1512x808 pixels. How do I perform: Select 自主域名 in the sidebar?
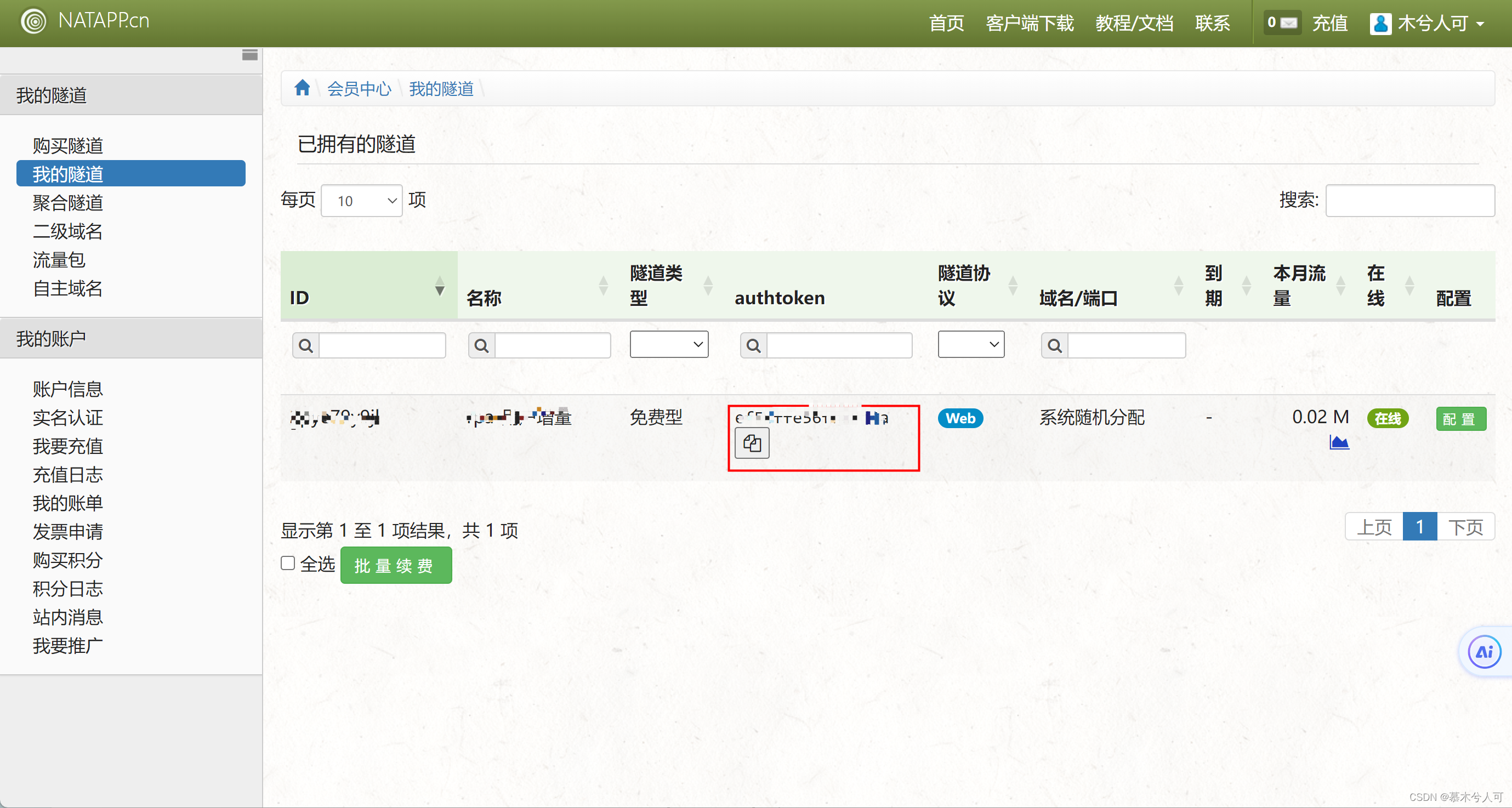pos(67,288)
